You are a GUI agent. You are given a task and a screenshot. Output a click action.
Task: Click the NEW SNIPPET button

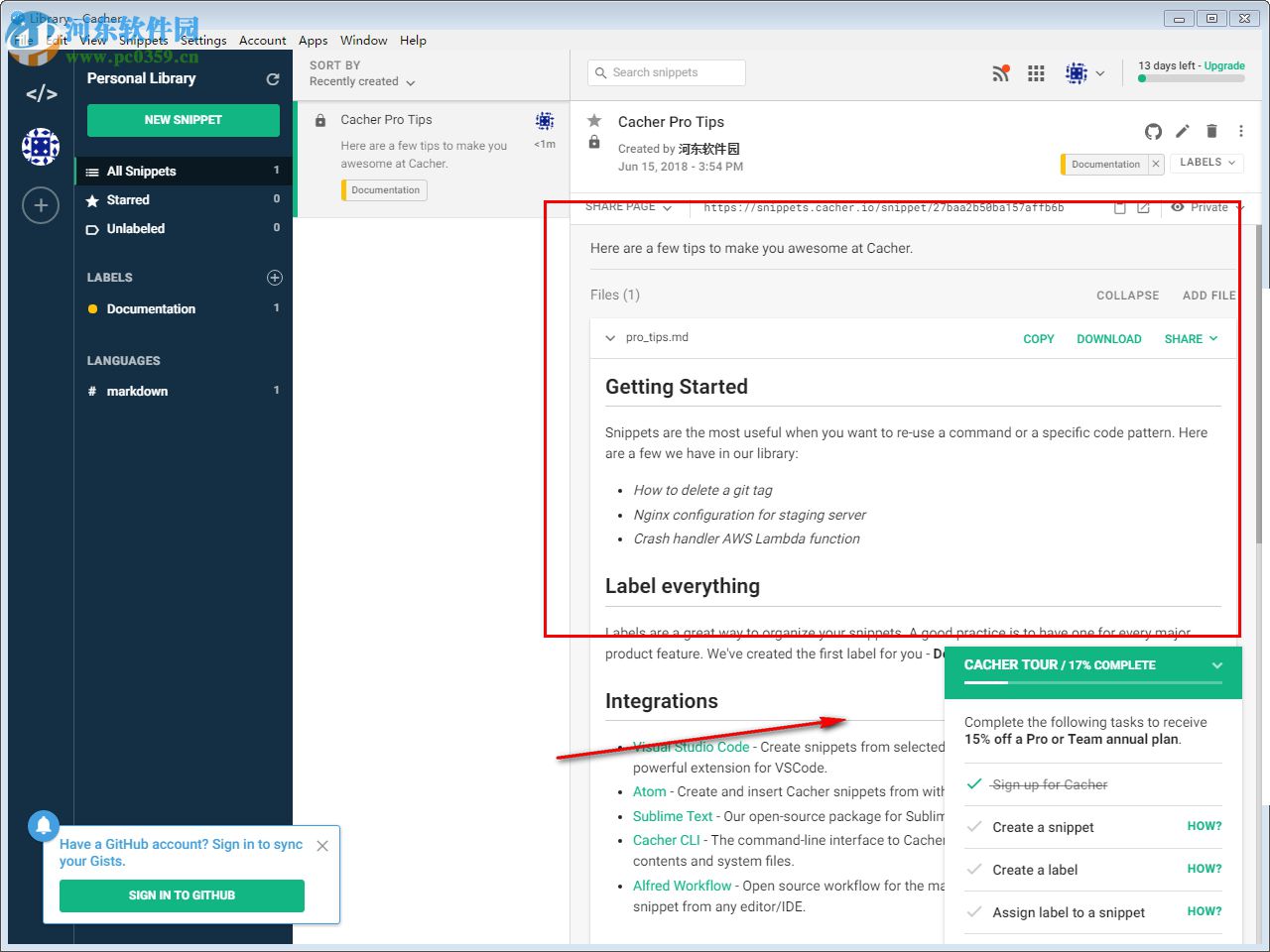pyautogui.click(x=184, y=120)
